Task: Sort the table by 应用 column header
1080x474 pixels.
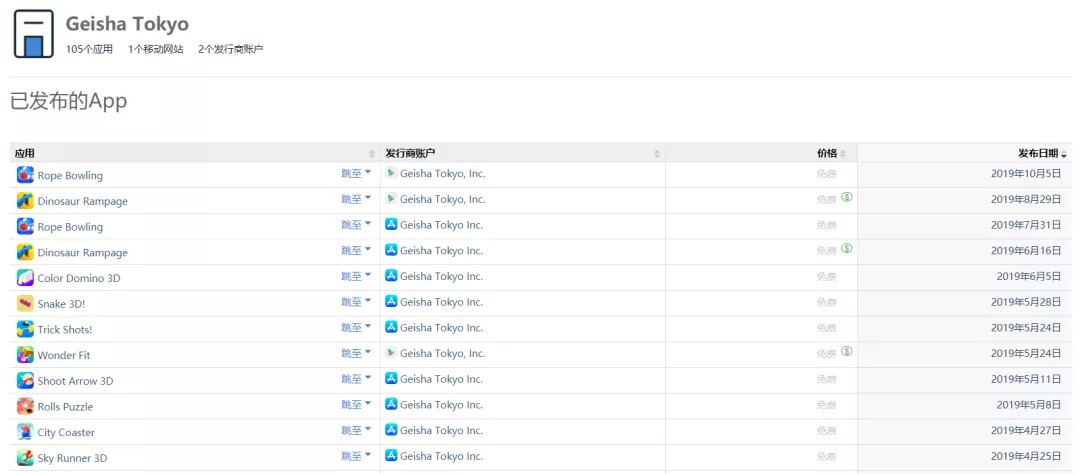Action: tap(25, 153)
